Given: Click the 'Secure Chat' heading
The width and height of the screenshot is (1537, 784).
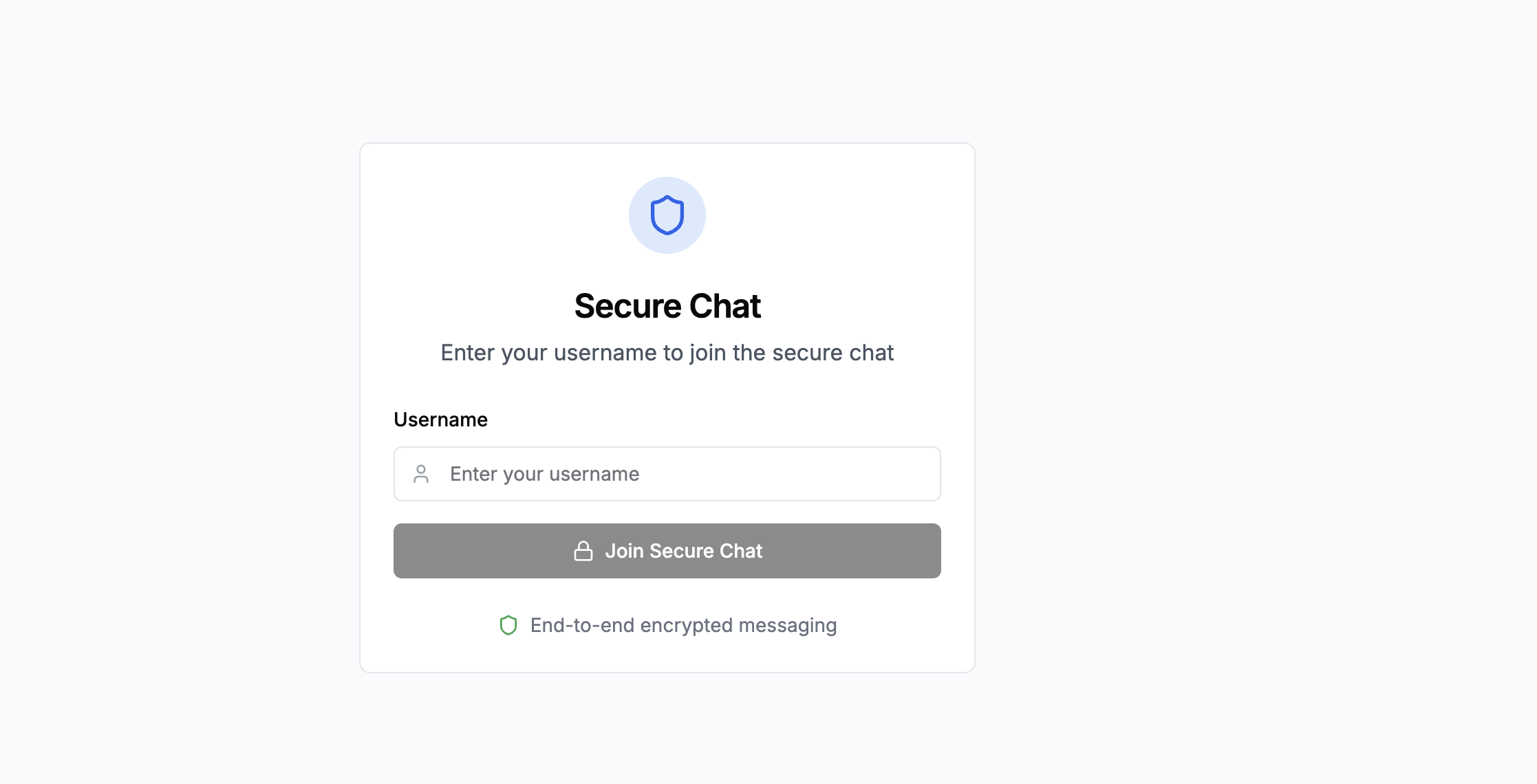Looking at the screenshot, I should 667,305.
